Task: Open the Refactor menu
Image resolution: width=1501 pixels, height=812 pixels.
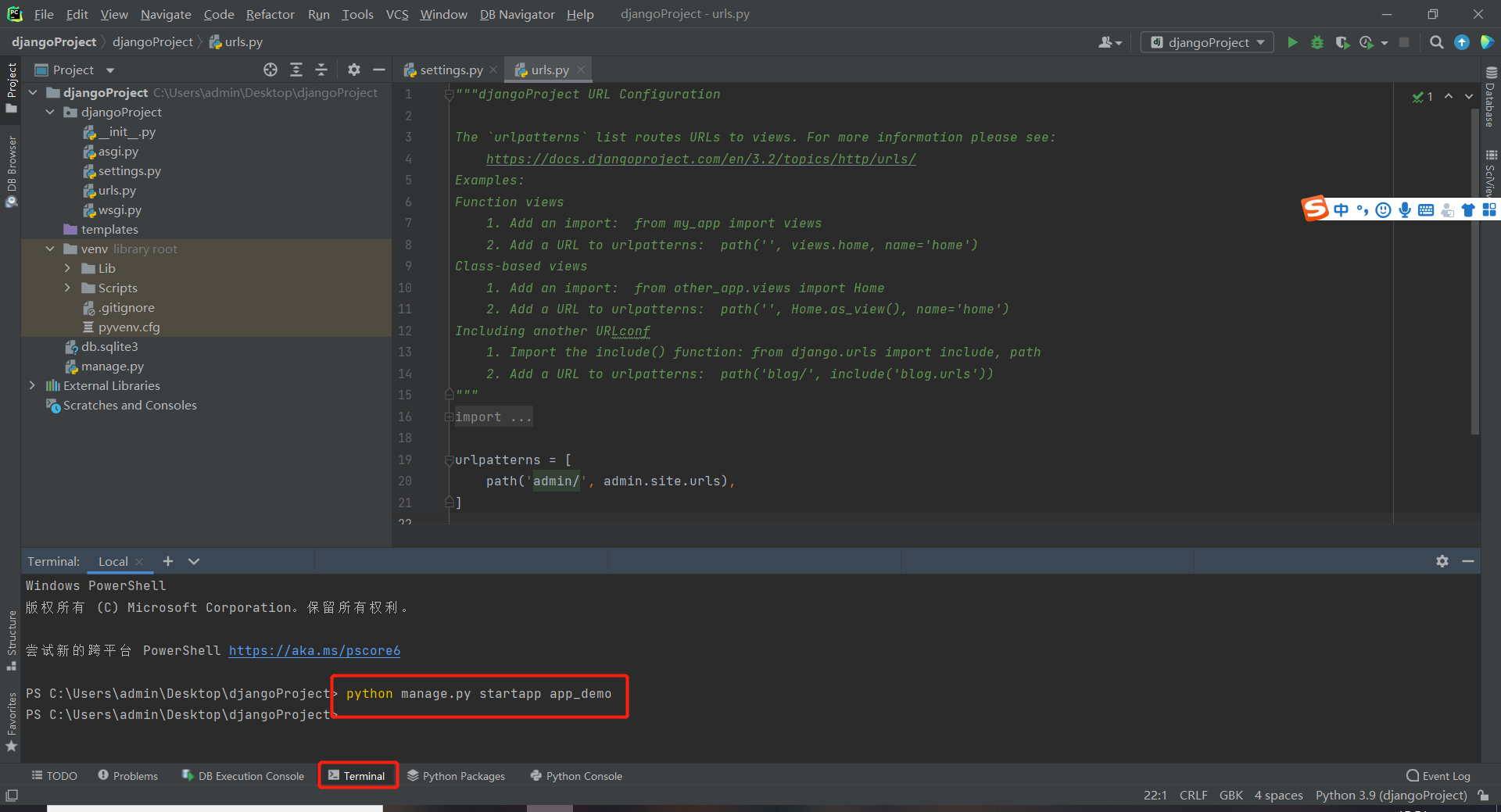Action: (270, 14)
